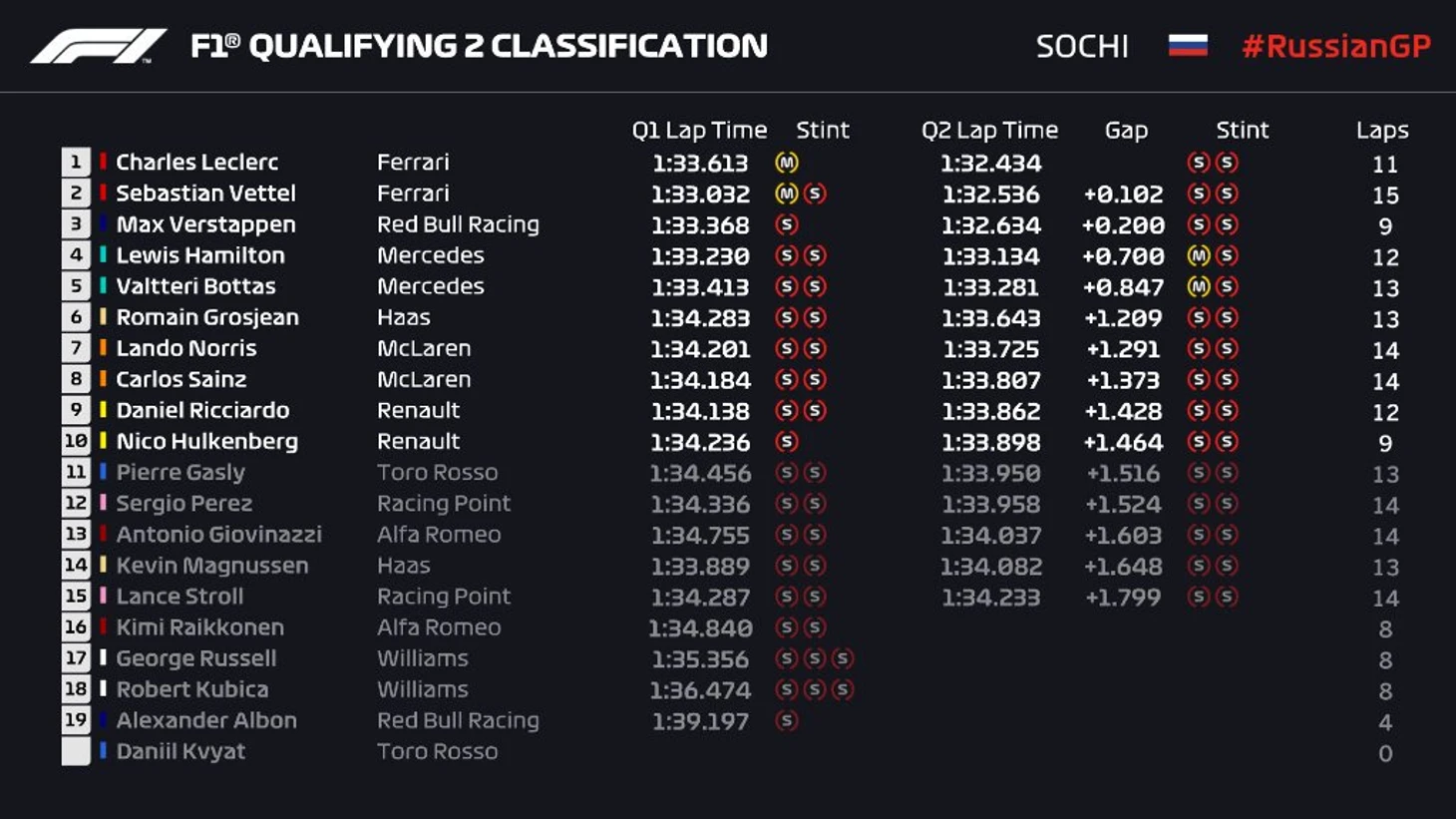
Task: Click Hulkenberg's single Q1 soft tyre icon
Action: pyautogui.click(x=786, y=441)
